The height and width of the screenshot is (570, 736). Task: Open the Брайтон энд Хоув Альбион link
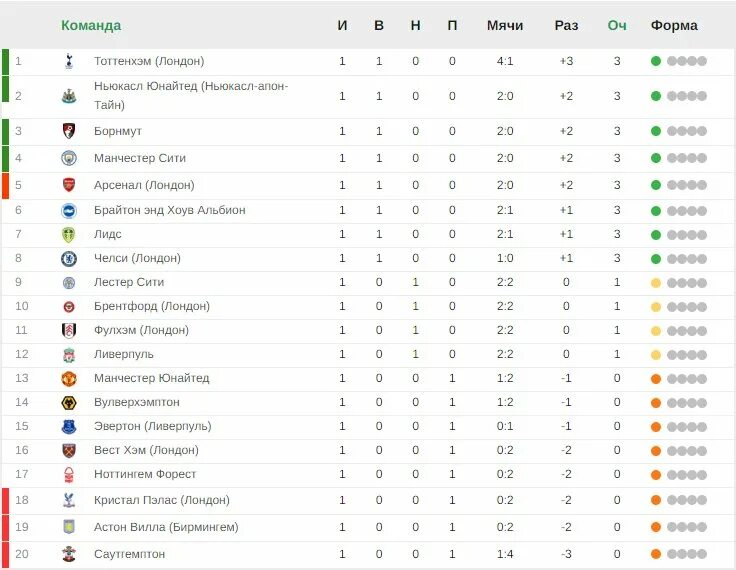point(169,210)
